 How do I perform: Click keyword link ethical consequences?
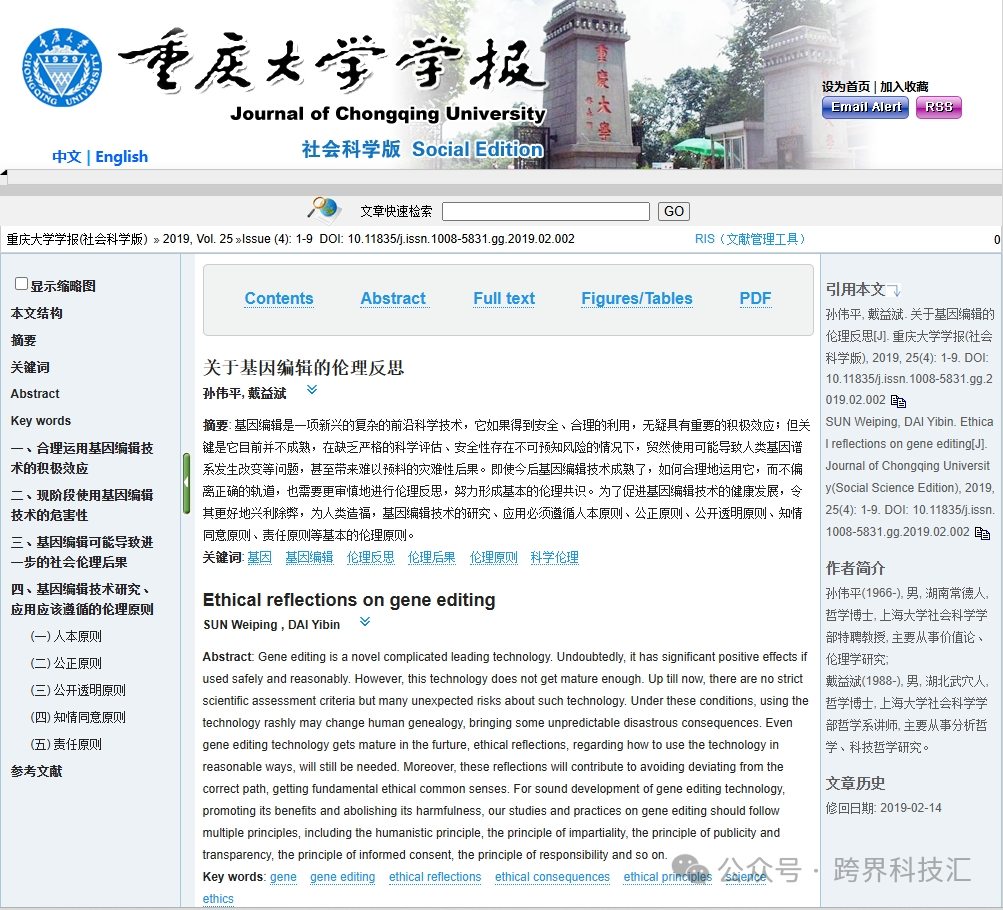pos(553,877)
